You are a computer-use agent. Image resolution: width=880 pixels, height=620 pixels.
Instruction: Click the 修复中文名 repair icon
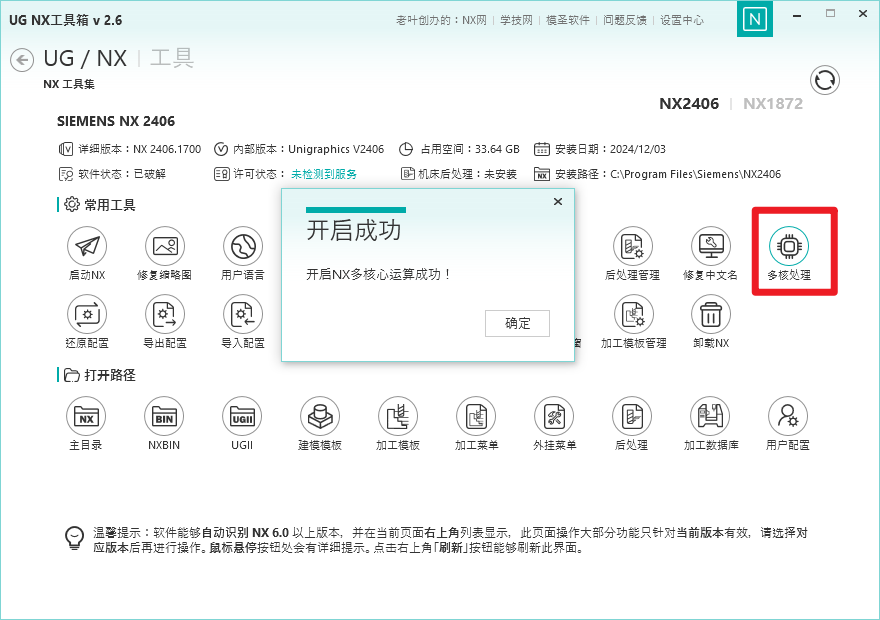pos(711,246)
